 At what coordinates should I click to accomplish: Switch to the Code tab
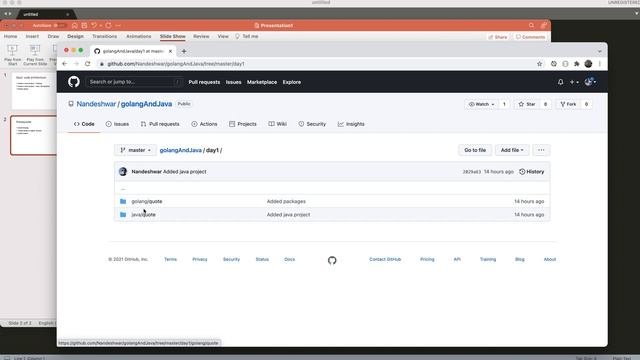(x=84, y=124)
